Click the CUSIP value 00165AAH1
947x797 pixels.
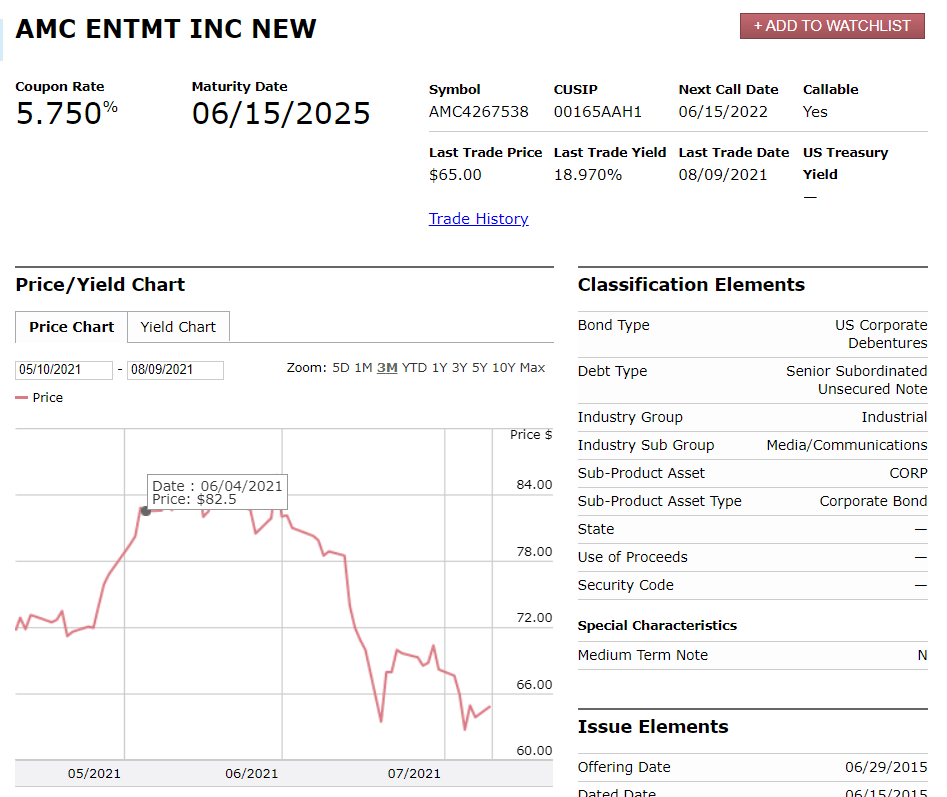click(x=597, y=112)
